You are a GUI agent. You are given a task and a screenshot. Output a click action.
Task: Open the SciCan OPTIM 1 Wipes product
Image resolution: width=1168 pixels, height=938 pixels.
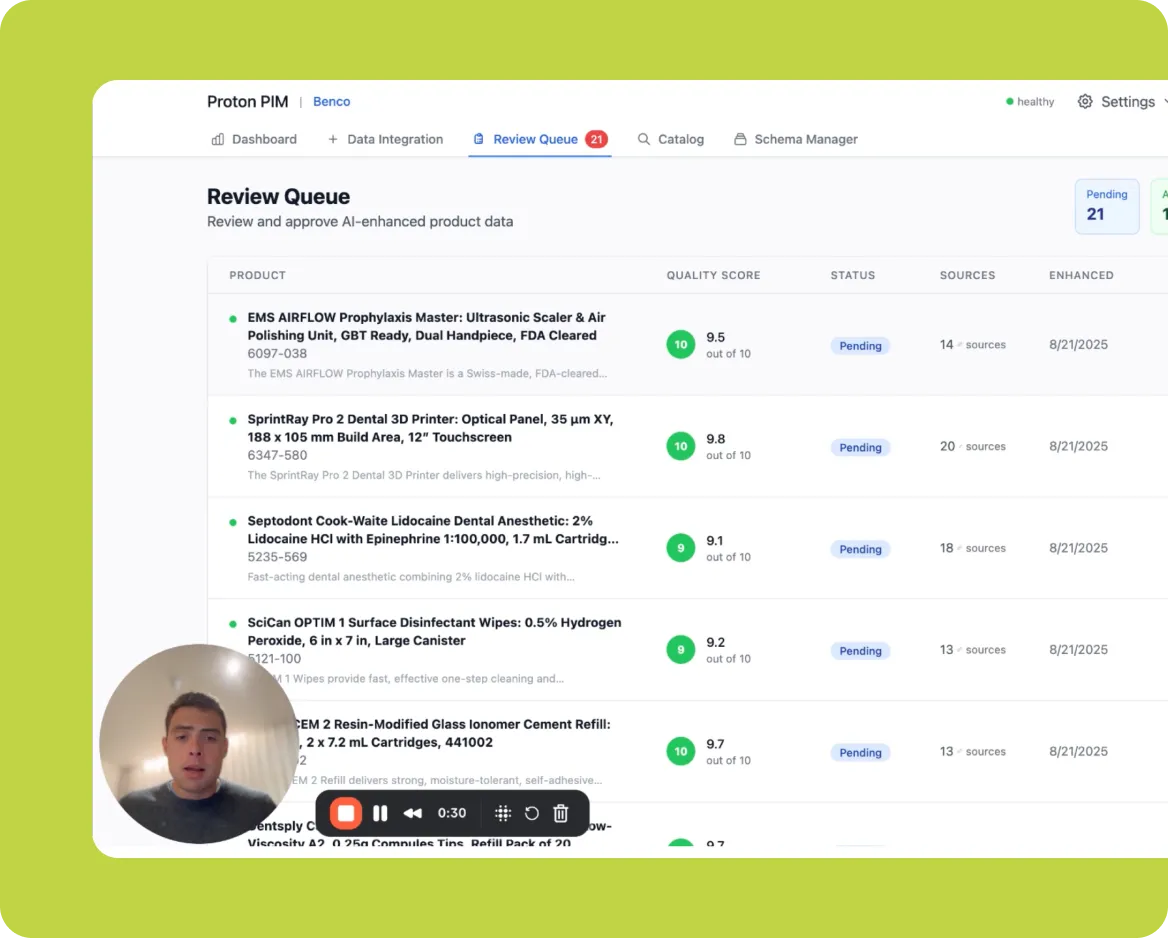(x=434, y=632)
